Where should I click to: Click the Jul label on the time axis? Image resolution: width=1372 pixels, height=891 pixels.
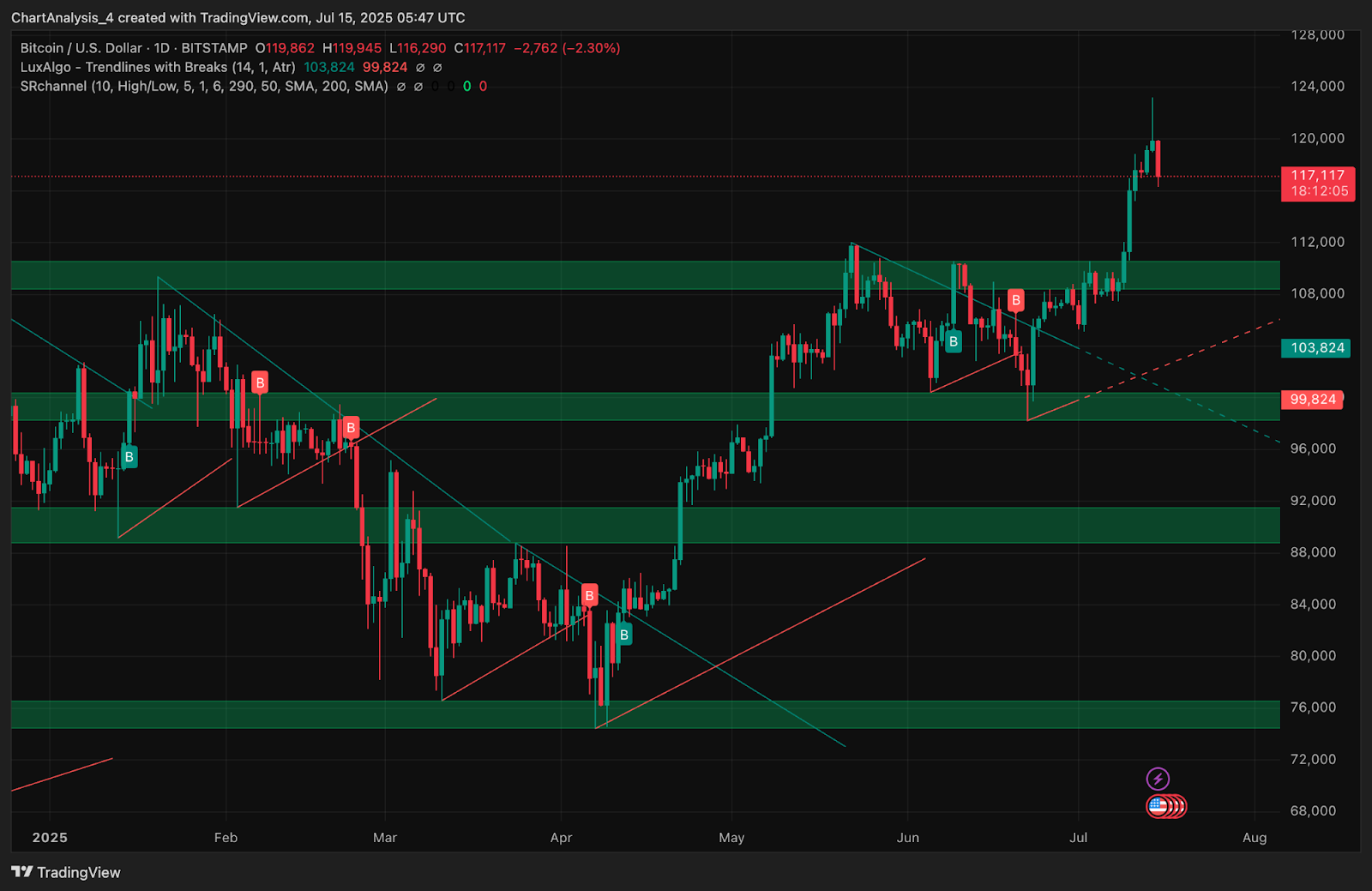1078,837
